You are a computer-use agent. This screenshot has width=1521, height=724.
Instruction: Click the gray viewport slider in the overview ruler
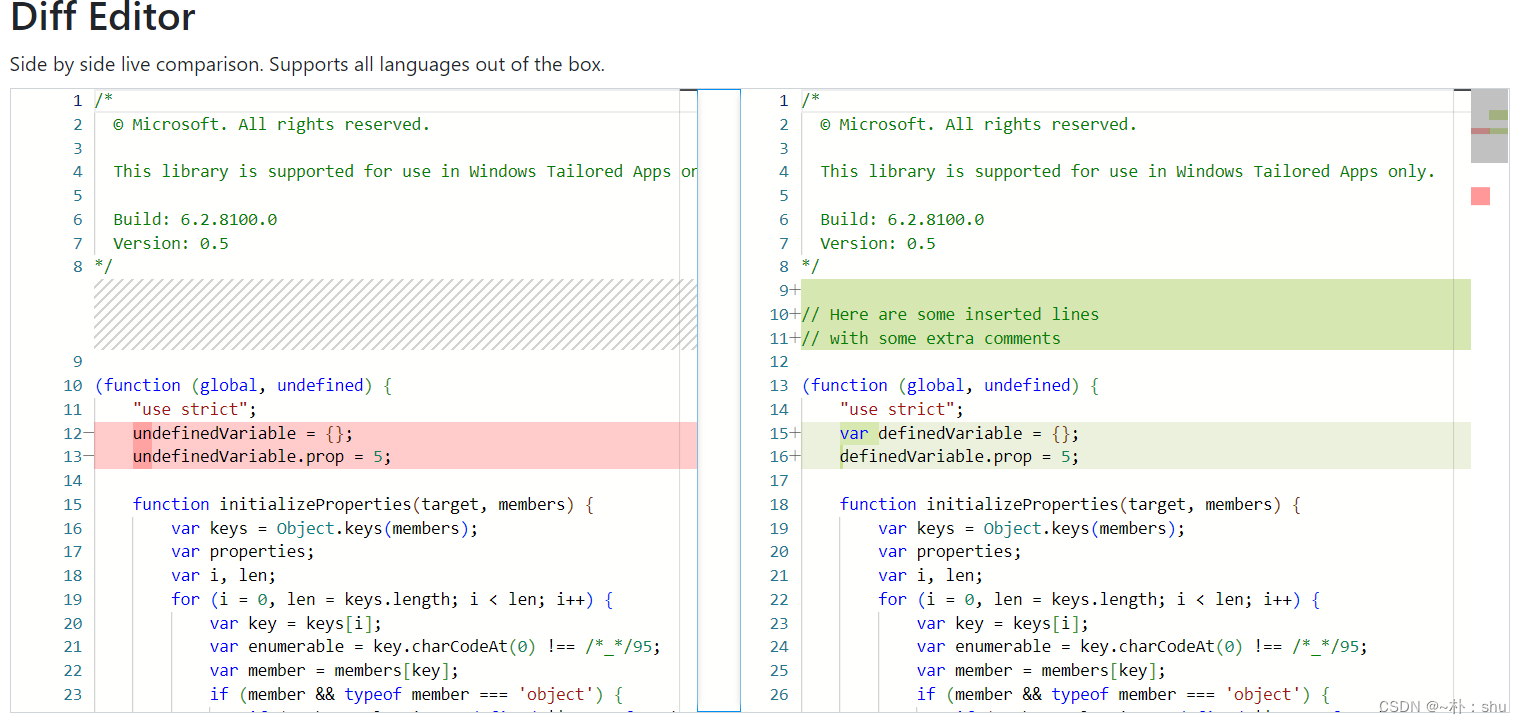tap(1489, 126)
